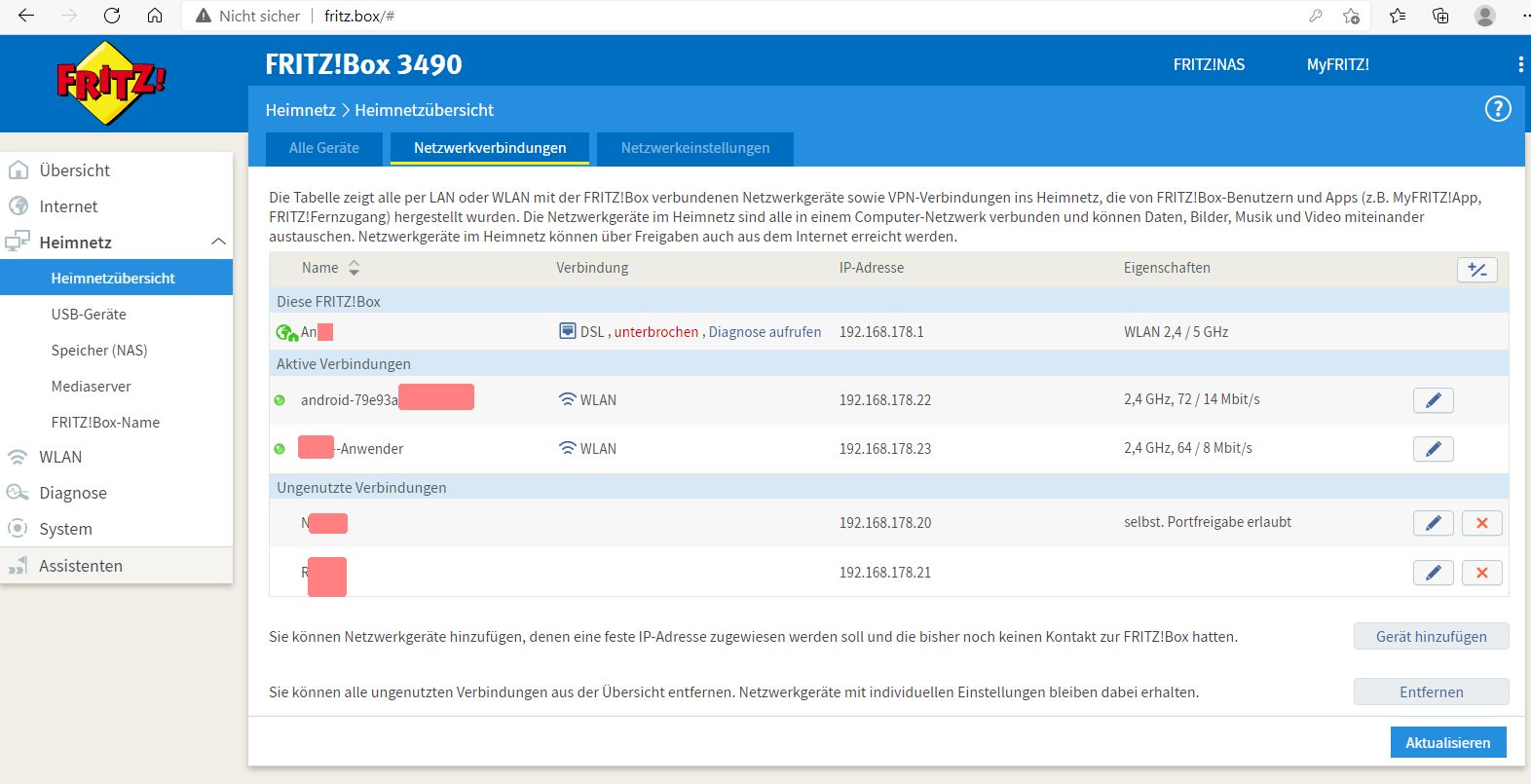
Task: Click the browser address bar fritz.box
Action: [x=359, y=16]
